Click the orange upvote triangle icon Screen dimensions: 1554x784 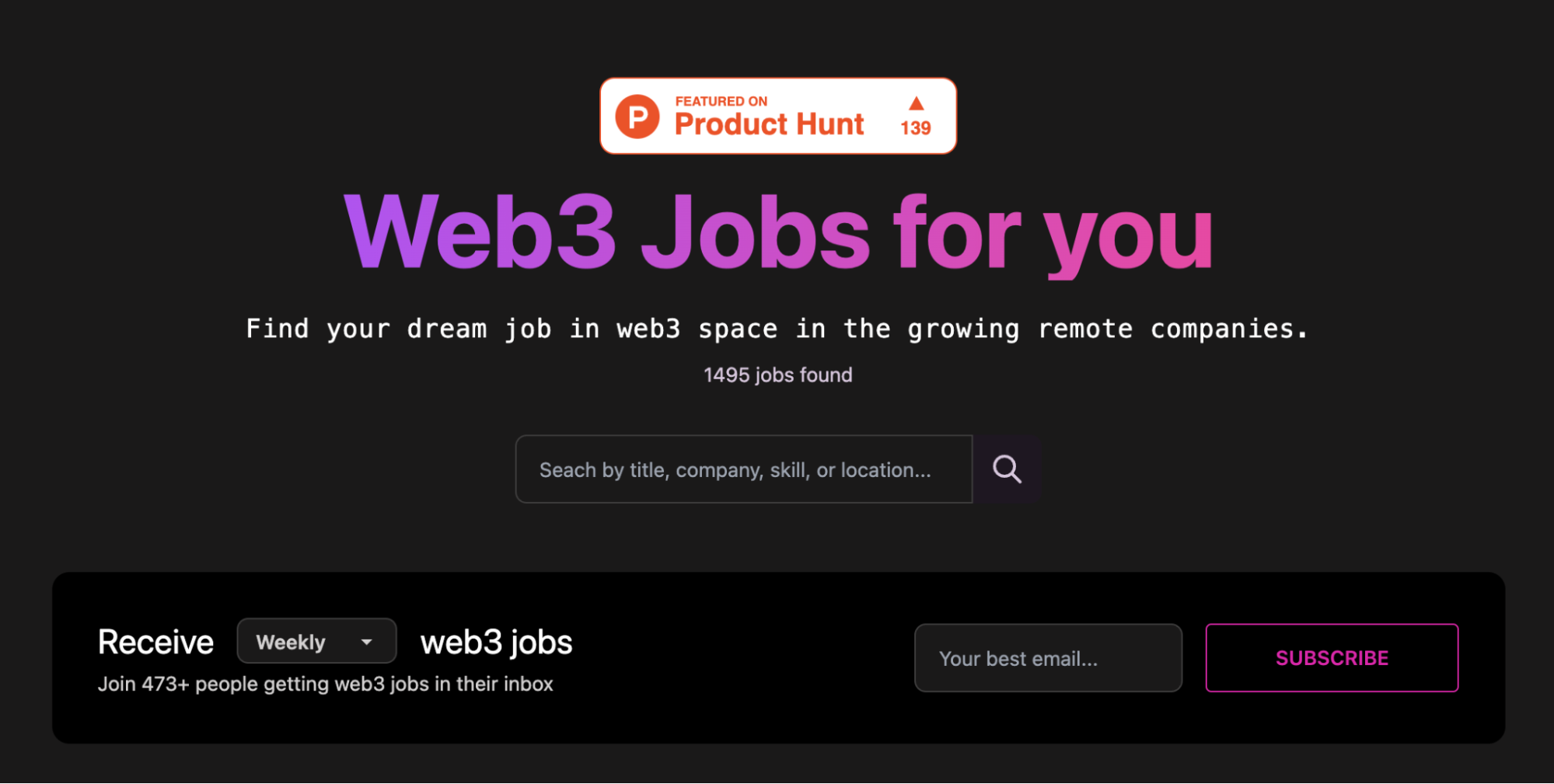(x=917, y=103)
